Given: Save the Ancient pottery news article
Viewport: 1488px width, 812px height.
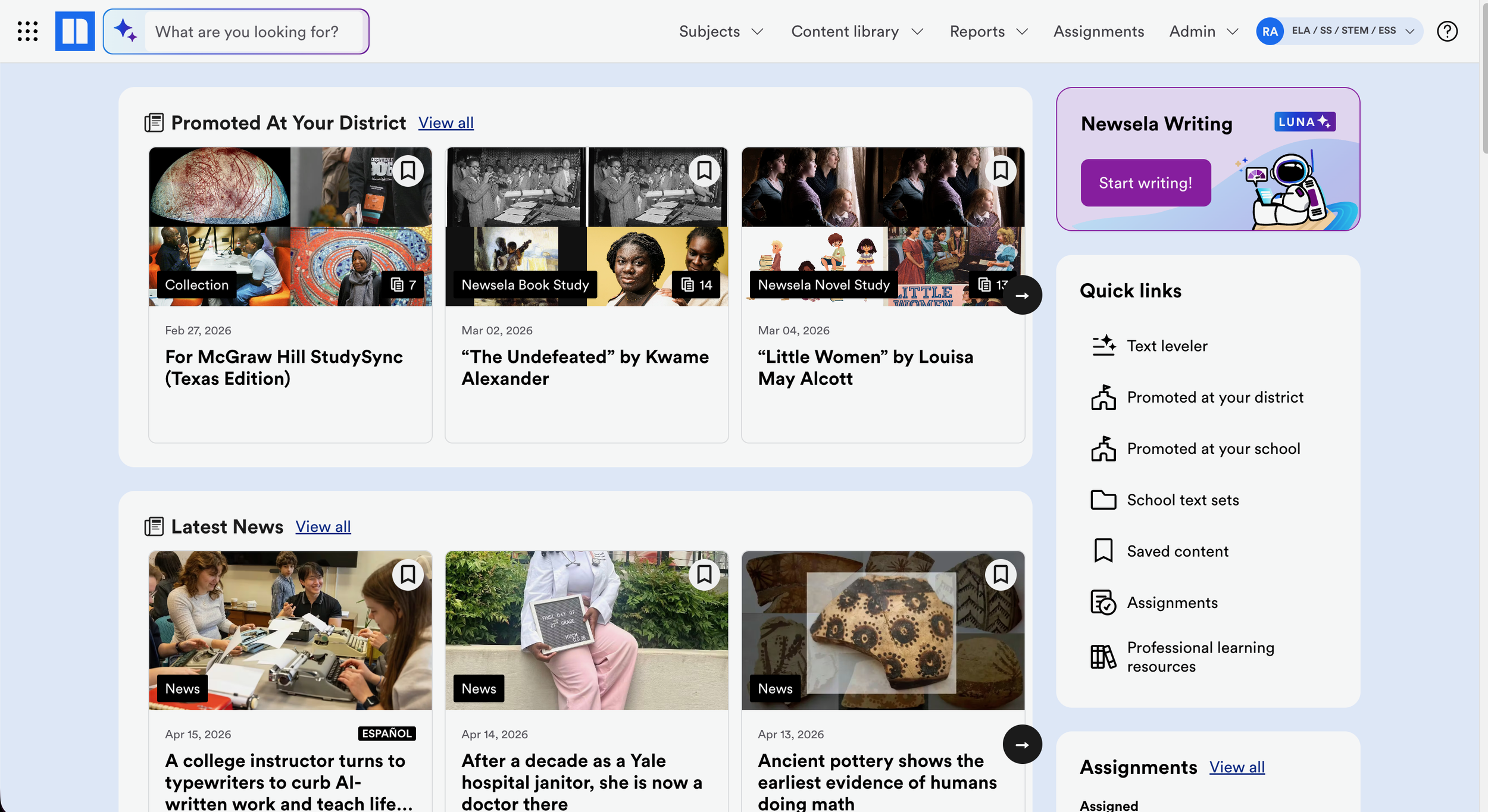Looking at the screenshot, I should [1001, 575].
